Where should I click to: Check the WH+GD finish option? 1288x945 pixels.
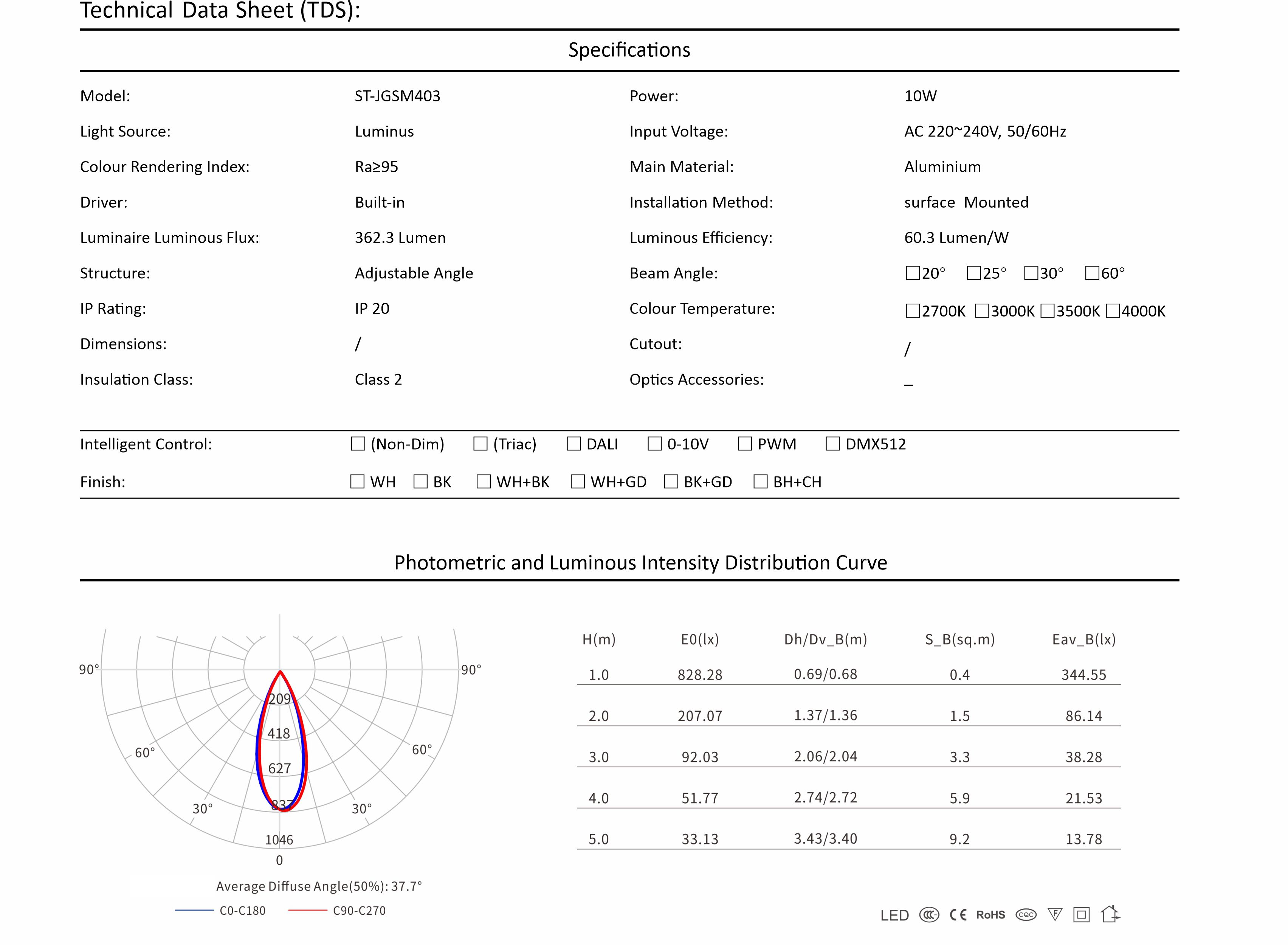click(x=578, y=482)
